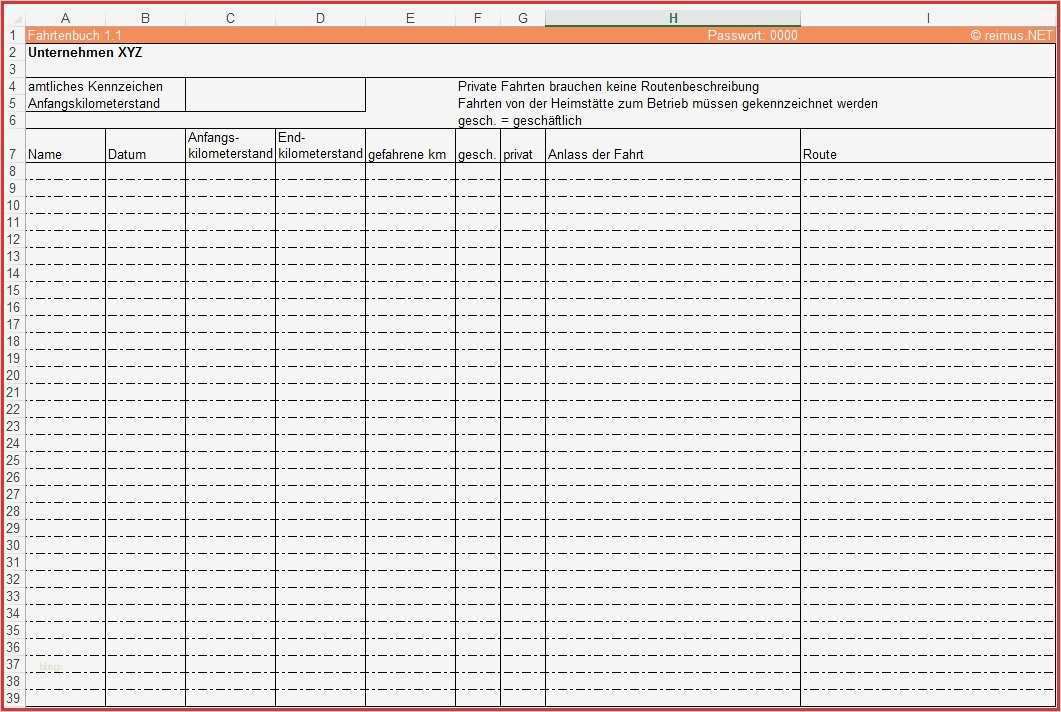Click the gefahrene km heading cell
The height and width of the screenshot is (712, 1061).
click(410, 146)
